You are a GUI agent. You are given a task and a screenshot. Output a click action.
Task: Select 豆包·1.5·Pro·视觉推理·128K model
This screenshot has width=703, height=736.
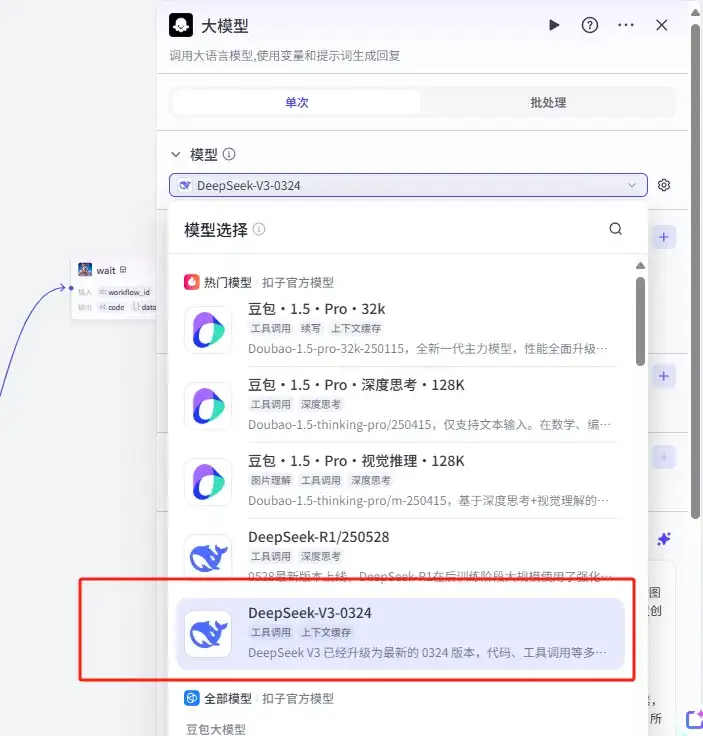click(x=400, y=481)
